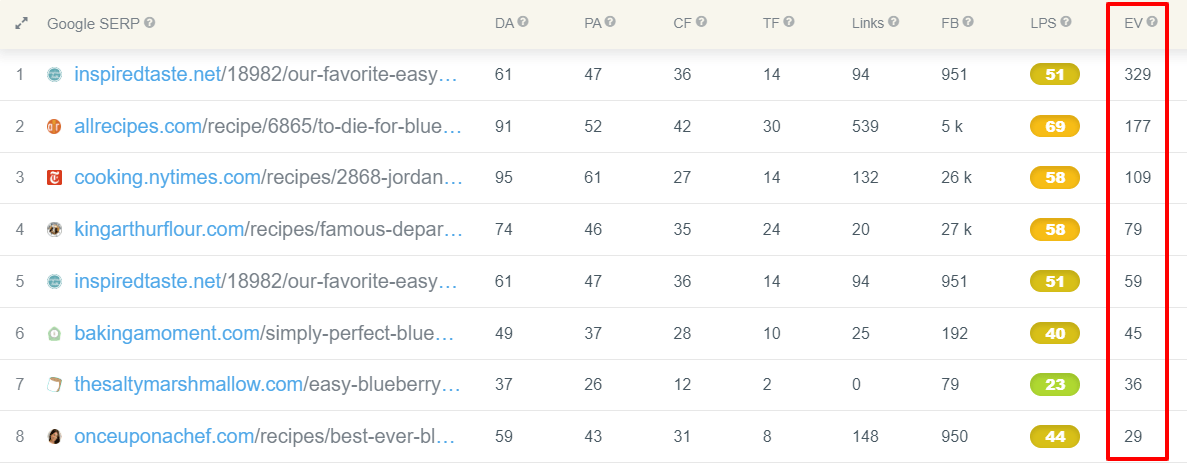Open the allrecipes.com result link
Screen dimensions: 1187x464
point(268,126)
